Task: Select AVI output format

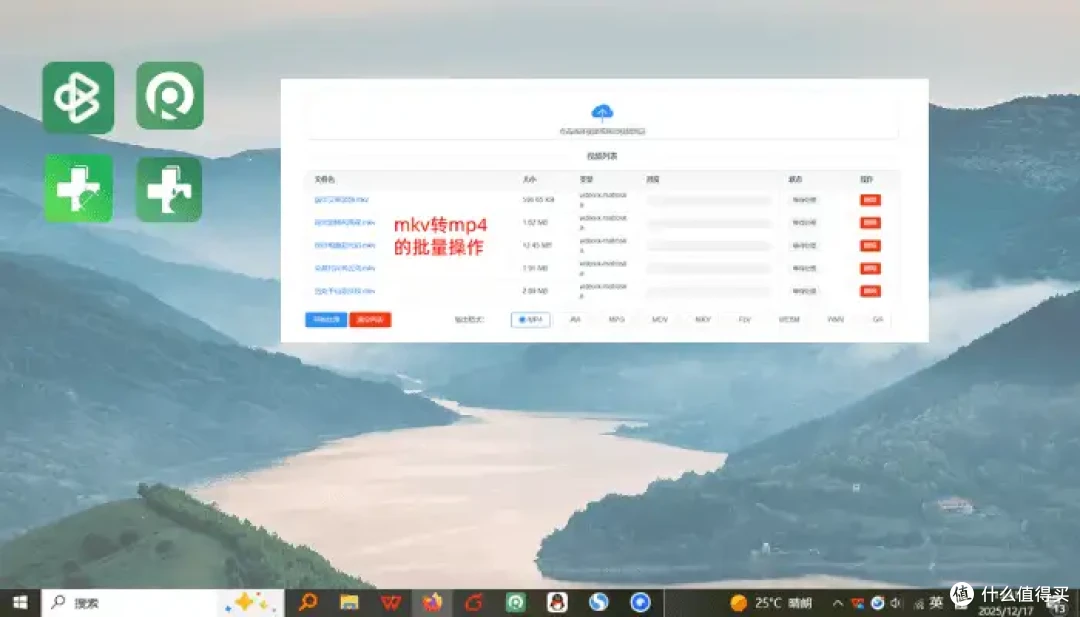Action: pos(575,320)
